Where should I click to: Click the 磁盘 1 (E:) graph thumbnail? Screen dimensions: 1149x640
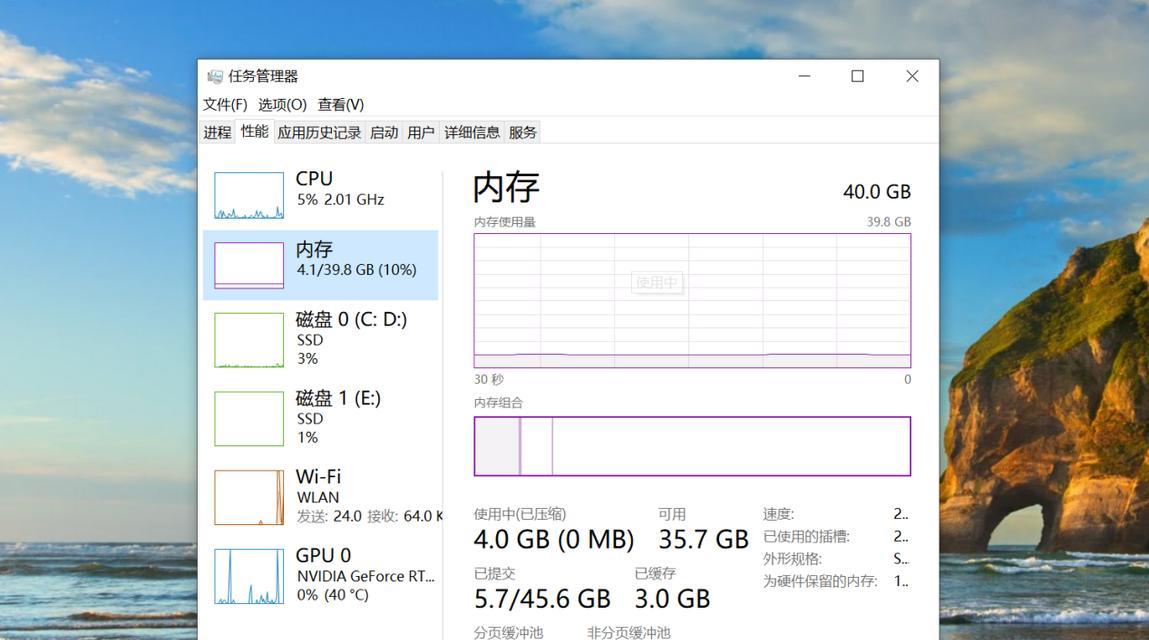(x=249, y=419)
